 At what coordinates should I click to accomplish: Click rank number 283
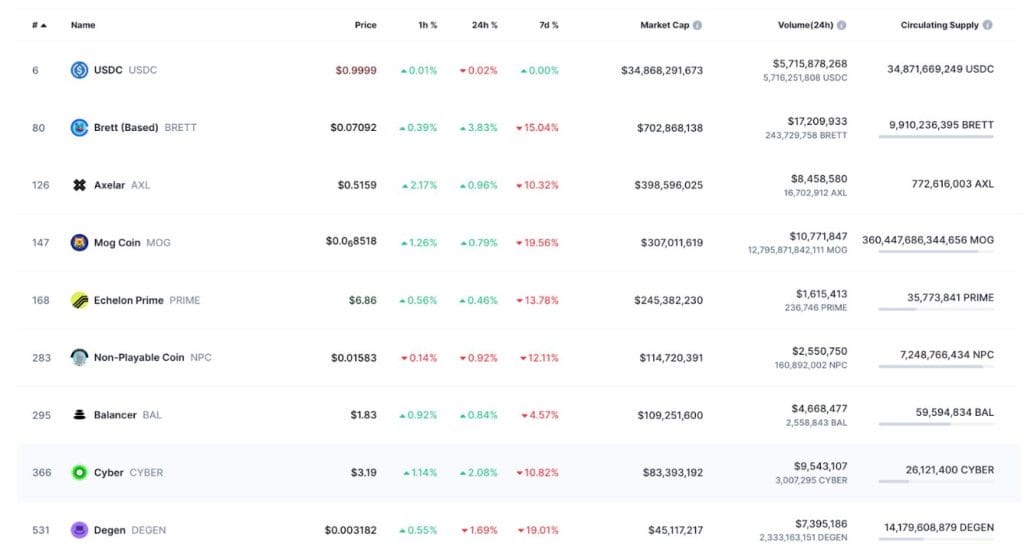[41, 358]
